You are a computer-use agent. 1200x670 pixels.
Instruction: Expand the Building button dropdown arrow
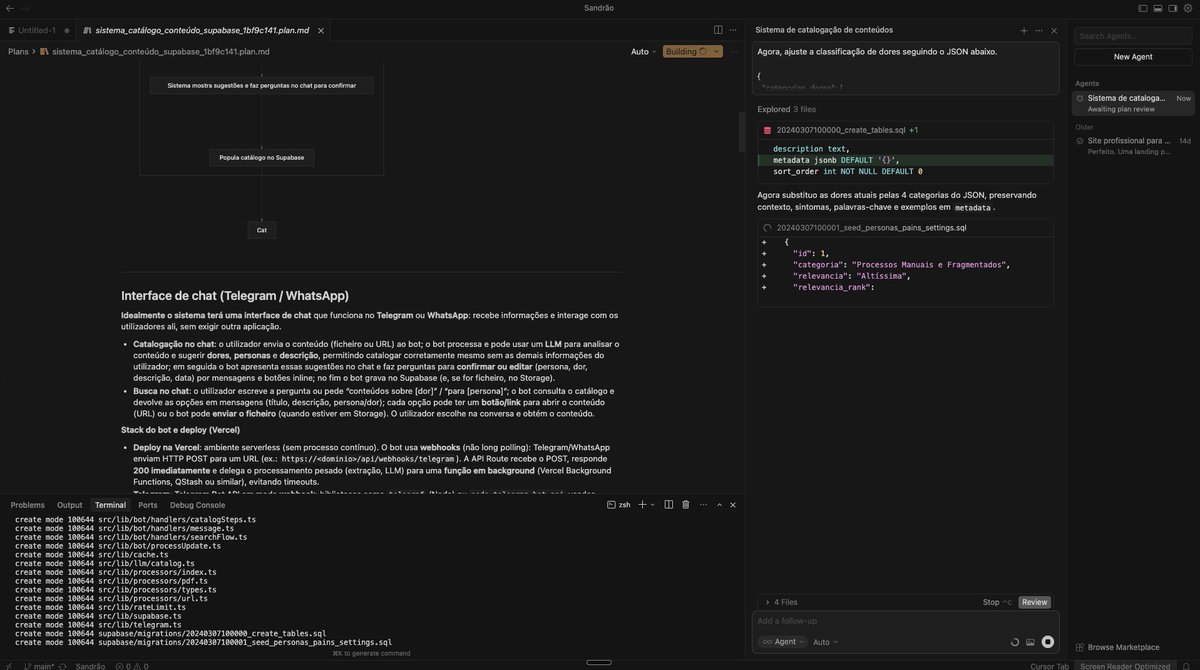coord(717,51)
